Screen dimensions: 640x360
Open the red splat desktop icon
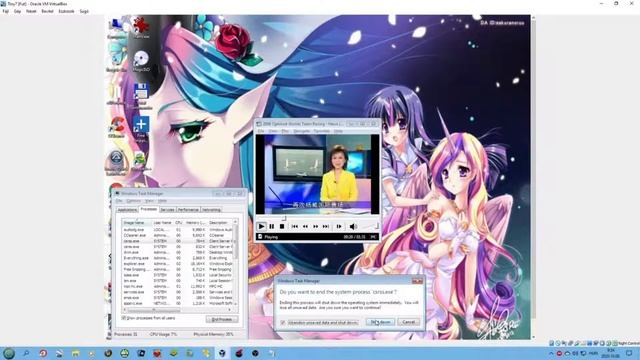pos(141,28)
